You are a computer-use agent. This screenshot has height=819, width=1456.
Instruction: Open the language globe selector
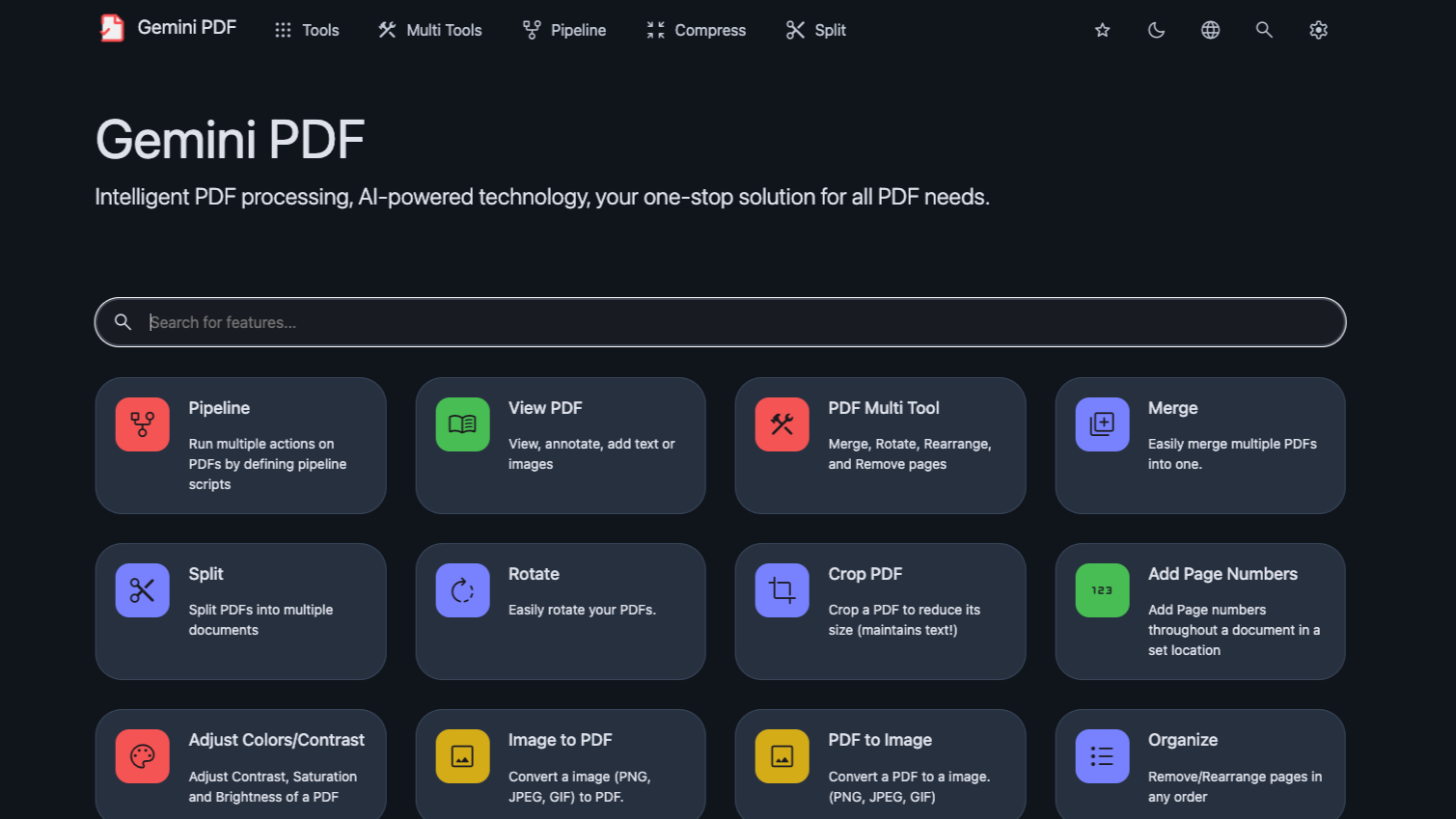coord(1210,30)
